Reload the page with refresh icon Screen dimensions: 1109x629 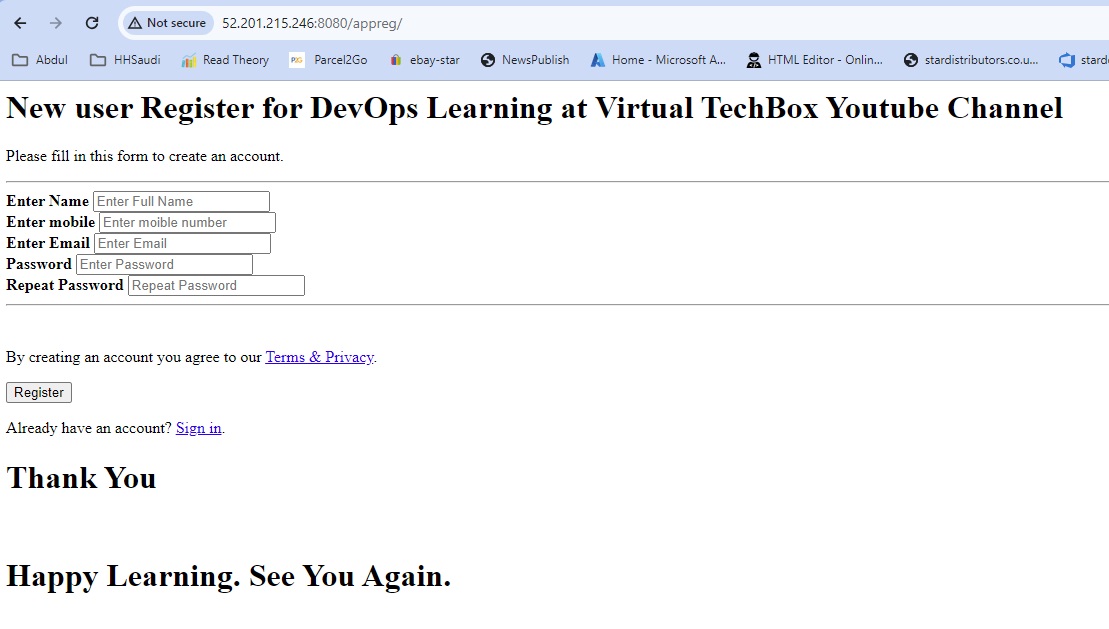click(92, 23)
